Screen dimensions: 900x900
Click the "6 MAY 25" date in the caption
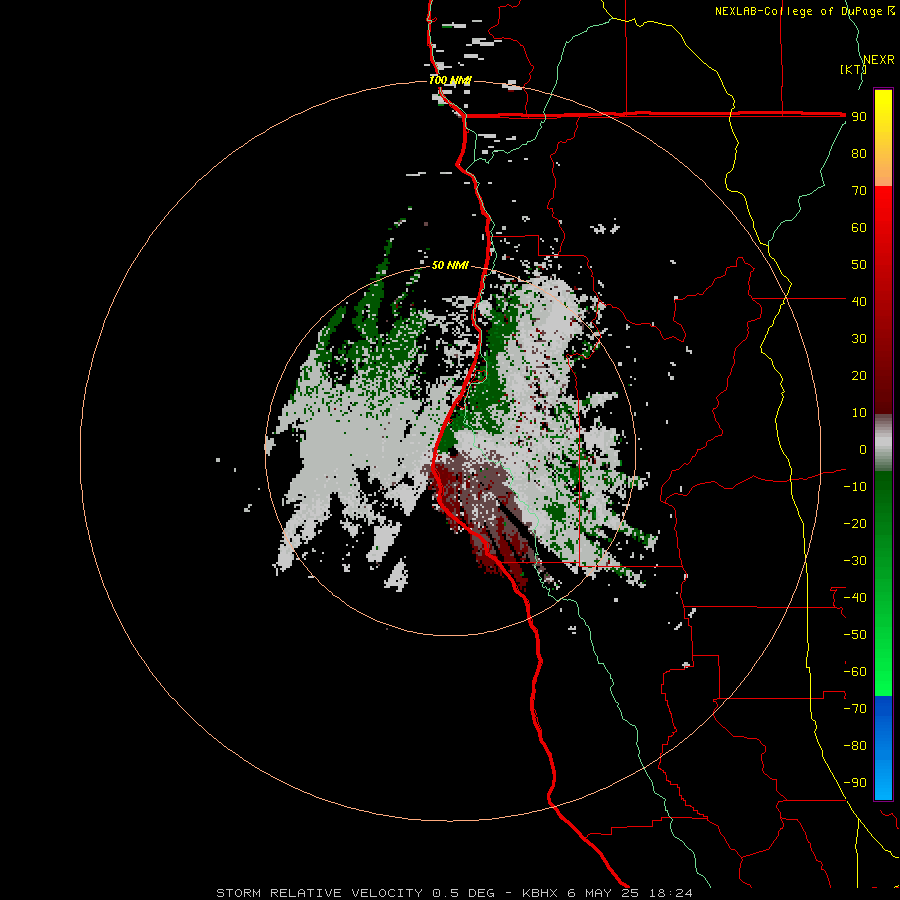click(604, 893)
